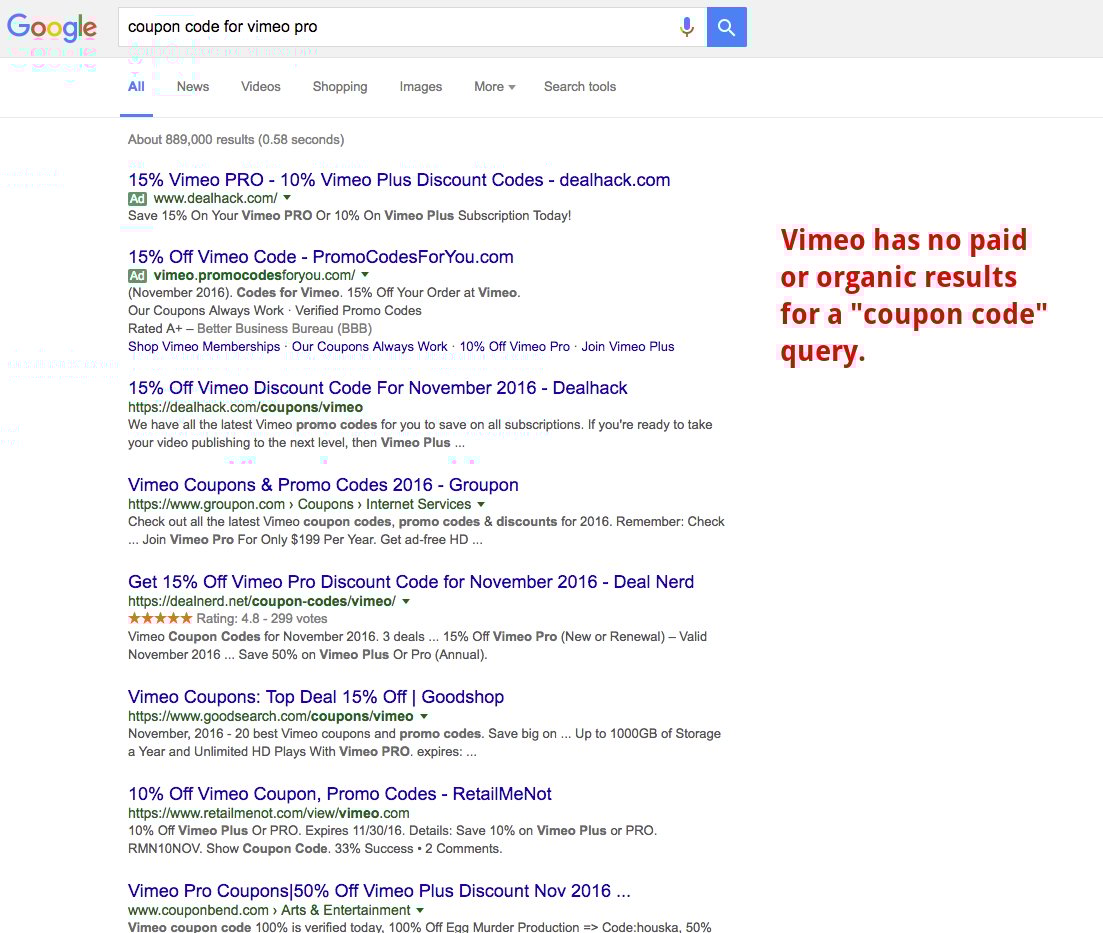
Task: Select the All tab
Action: (x=136, y=87)
